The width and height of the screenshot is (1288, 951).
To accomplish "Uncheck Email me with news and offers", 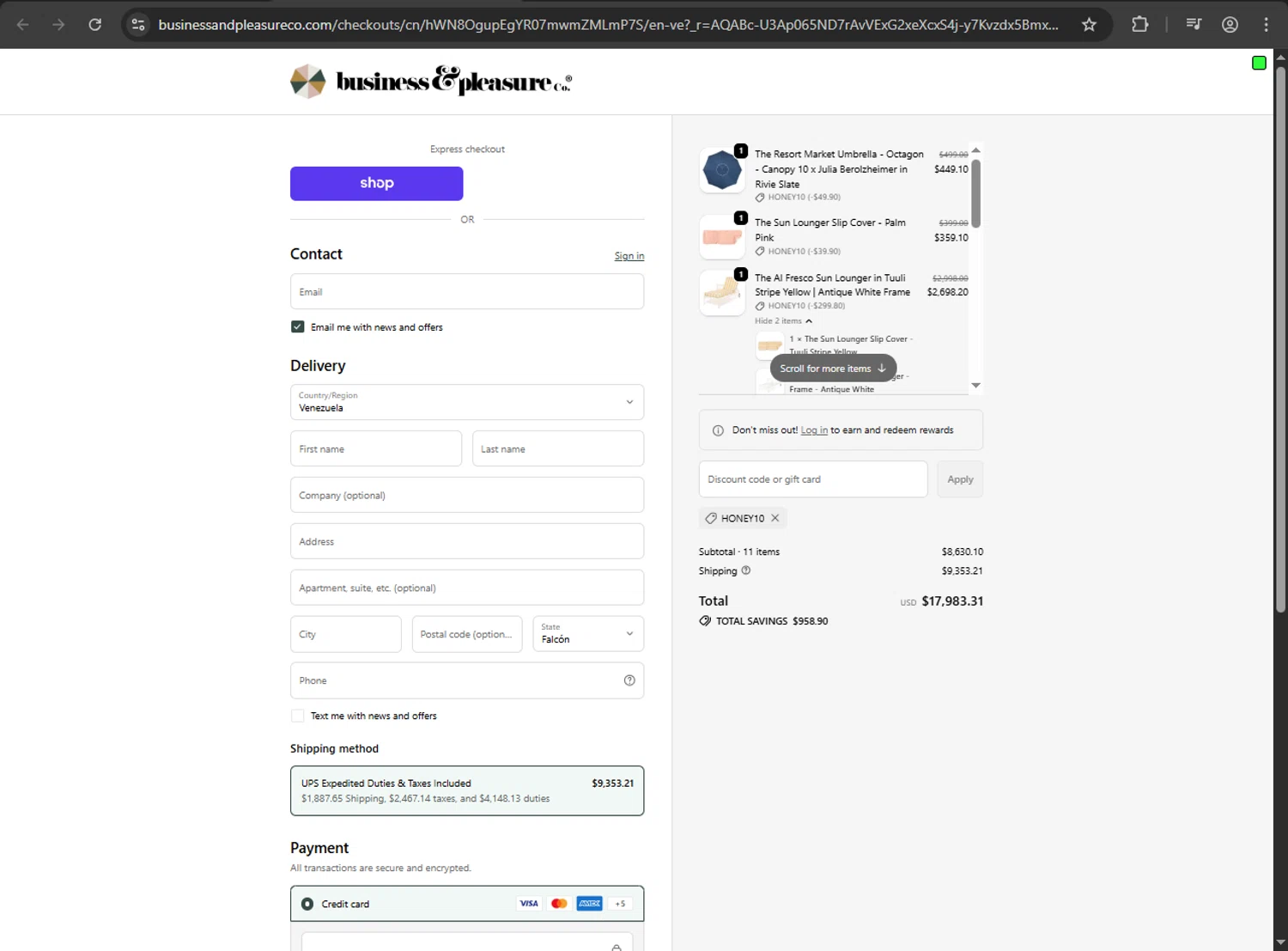I will pos(297,326).
